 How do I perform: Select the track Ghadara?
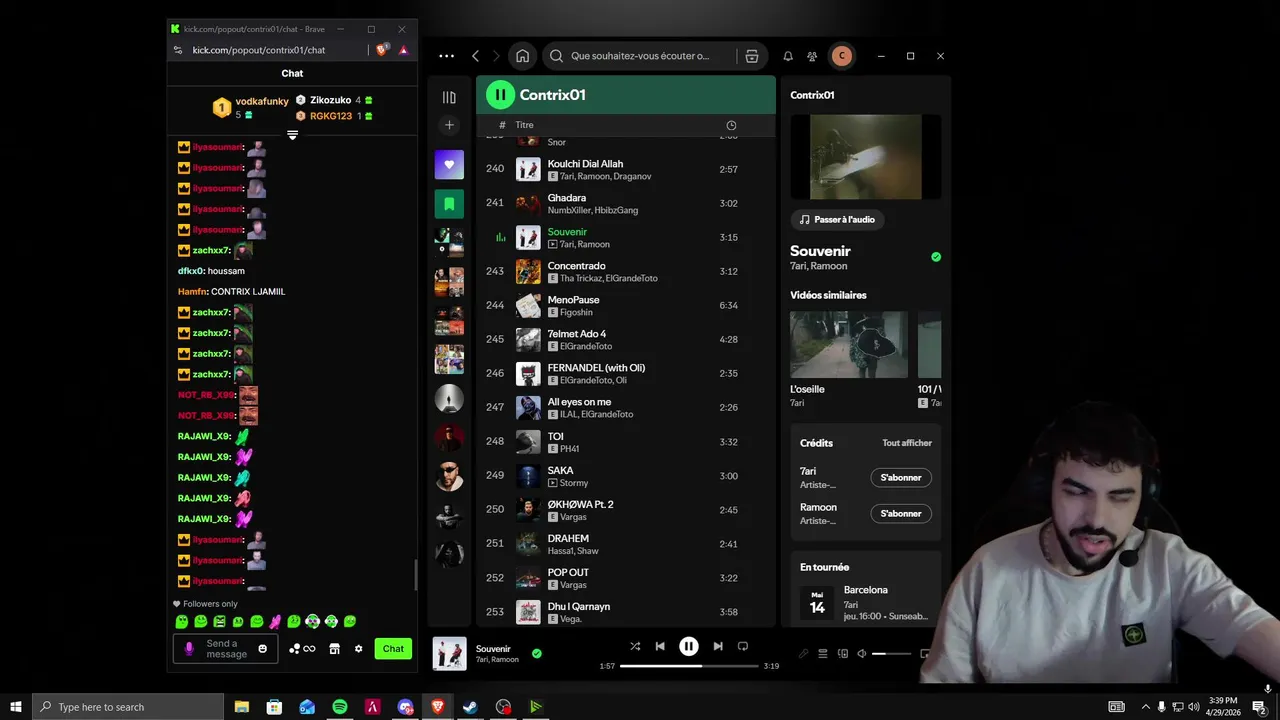click(x=625, y=203)
